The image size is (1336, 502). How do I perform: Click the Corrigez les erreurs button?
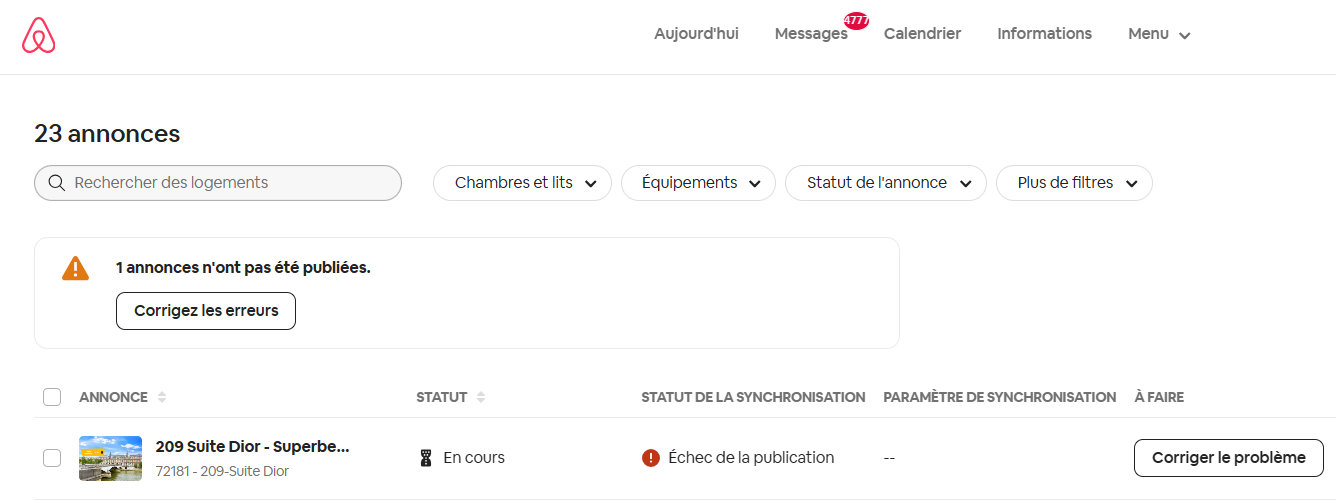tap(206, 311)
